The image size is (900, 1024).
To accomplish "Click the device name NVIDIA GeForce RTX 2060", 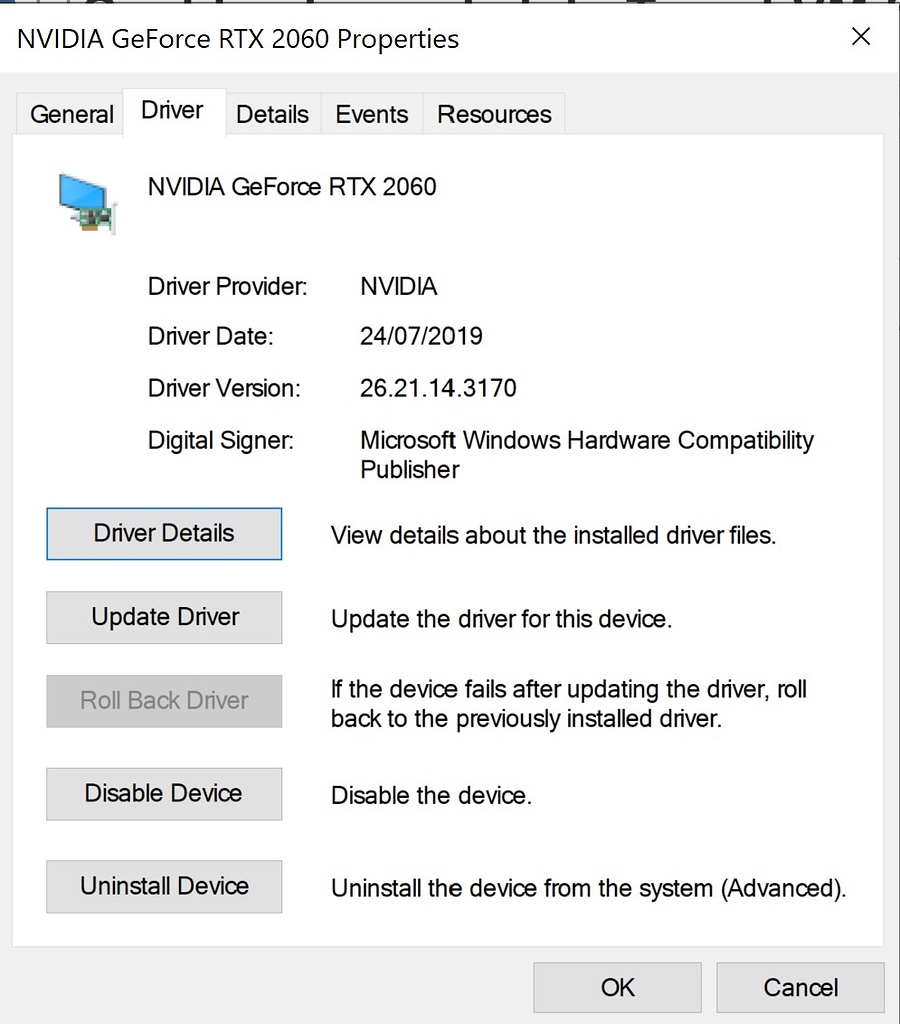I will [291, 187].
